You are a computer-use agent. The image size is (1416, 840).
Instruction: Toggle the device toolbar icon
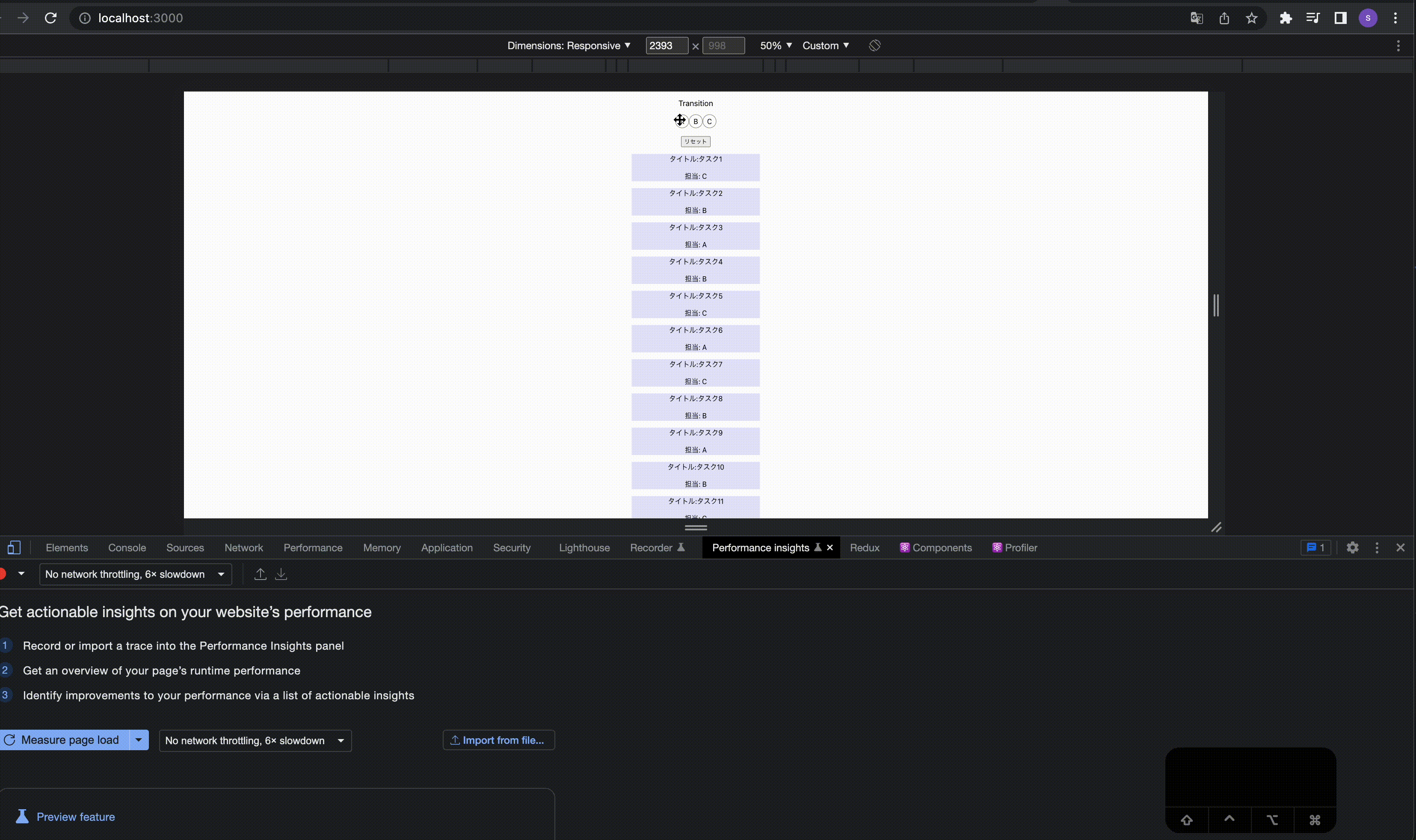[14, 547]
